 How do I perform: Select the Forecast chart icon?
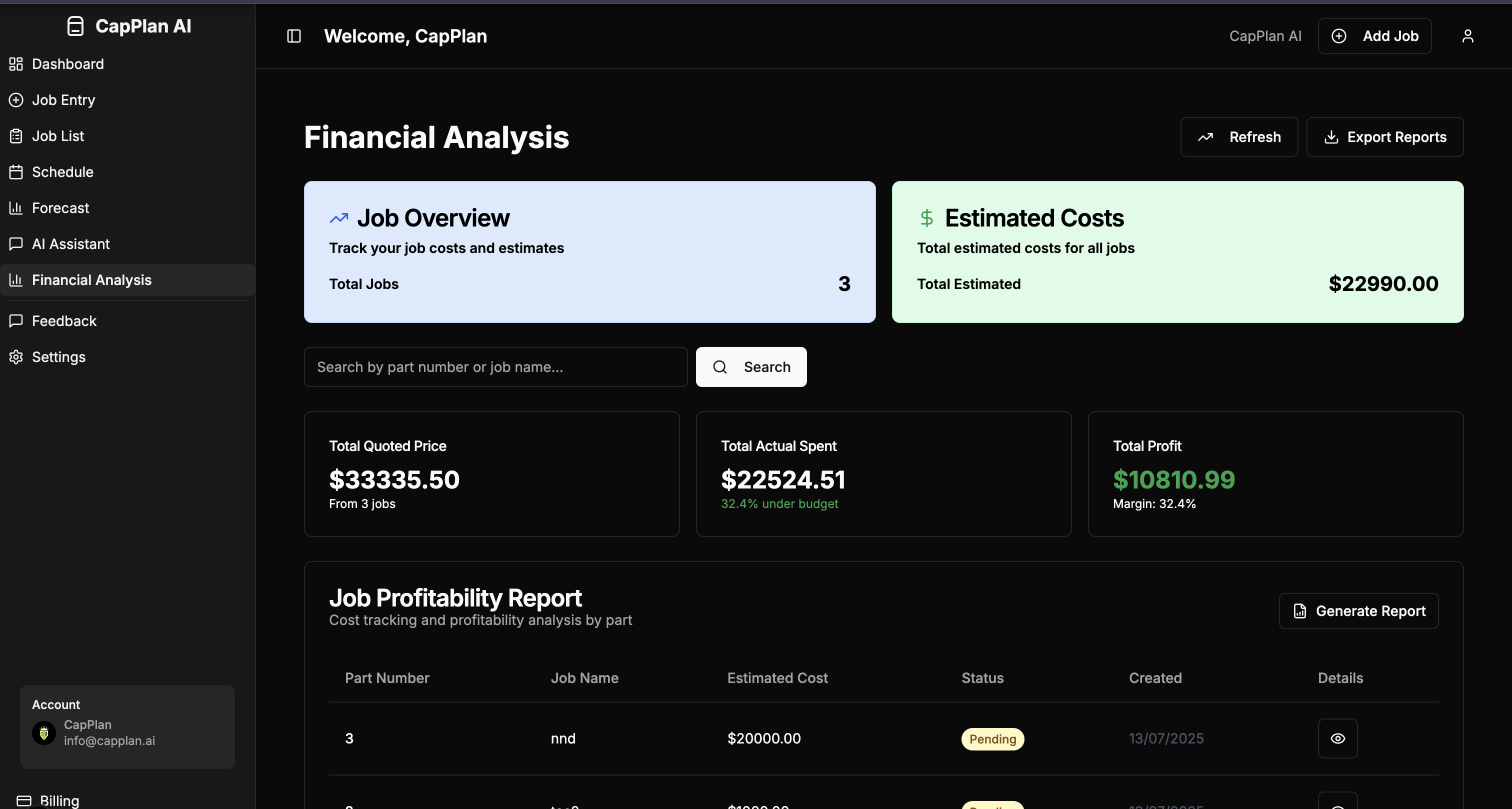tap(16, 208)
